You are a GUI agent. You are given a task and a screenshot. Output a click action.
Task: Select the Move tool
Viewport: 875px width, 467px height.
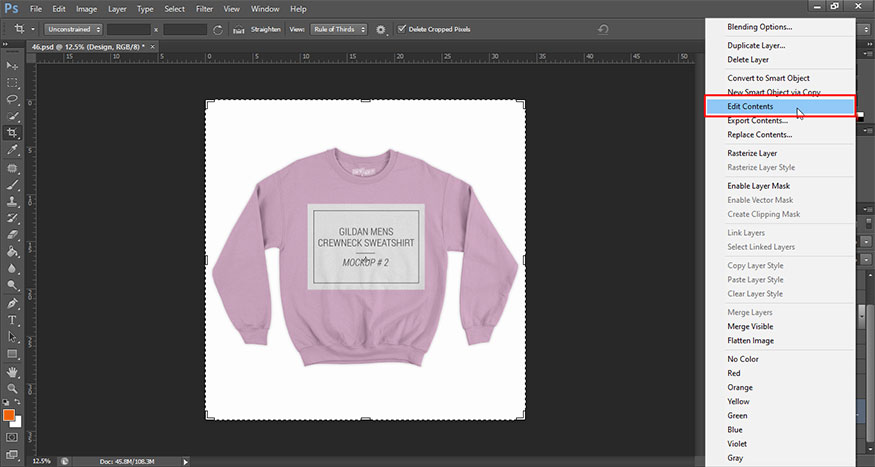coord(12,66)
